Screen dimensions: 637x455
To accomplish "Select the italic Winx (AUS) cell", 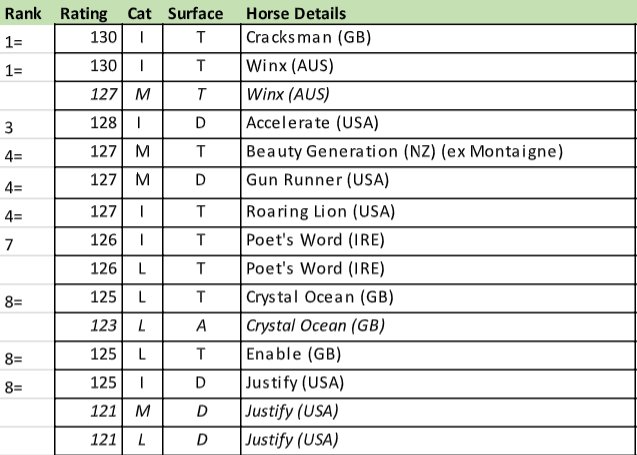I will point(438,95).
